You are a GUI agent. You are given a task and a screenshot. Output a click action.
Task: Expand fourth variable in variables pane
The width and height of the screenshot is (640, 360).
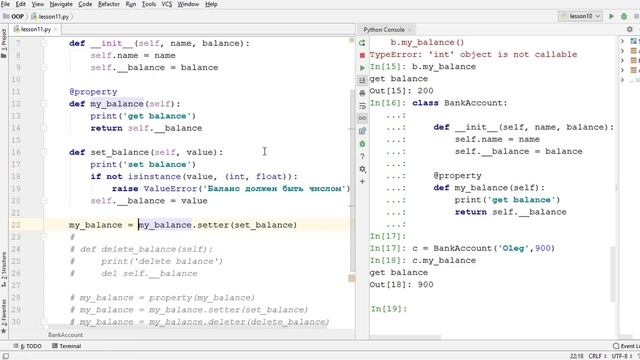[x=622, y=70]
